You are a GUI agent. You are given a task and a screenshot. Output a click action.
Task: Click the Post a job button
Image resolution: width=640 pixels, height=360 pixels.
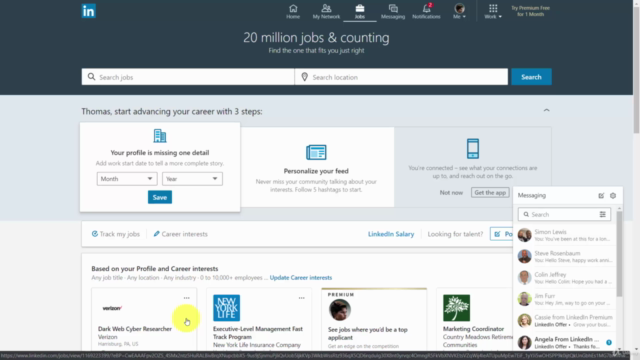point(502,234)
